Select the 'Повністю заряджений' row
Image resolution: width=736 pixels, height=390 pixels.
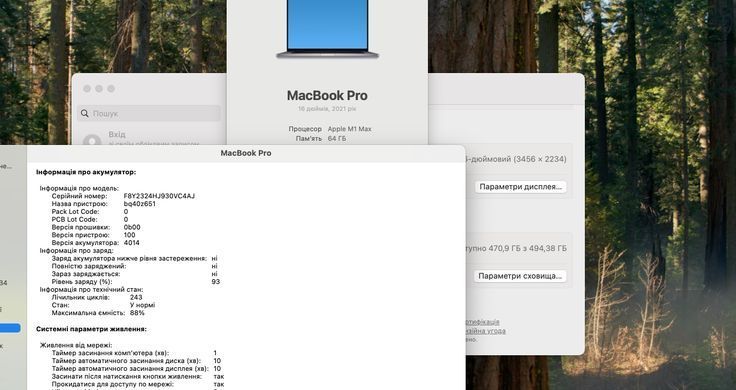pos(134,266)
